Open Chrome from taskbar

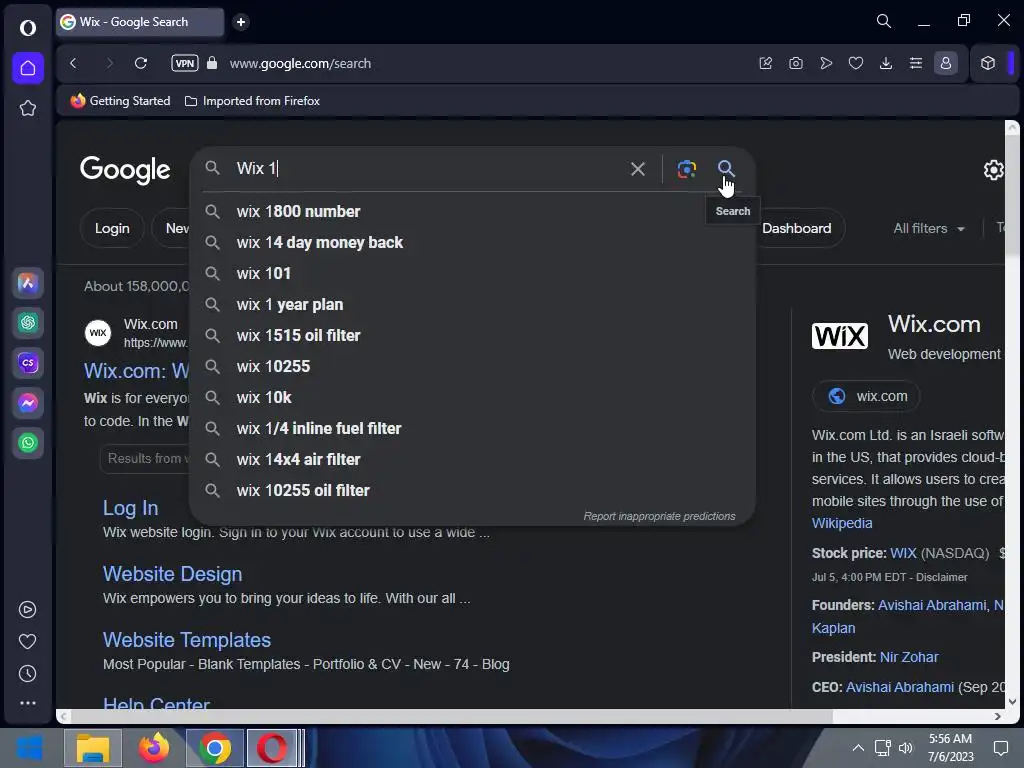pos(215,748)
